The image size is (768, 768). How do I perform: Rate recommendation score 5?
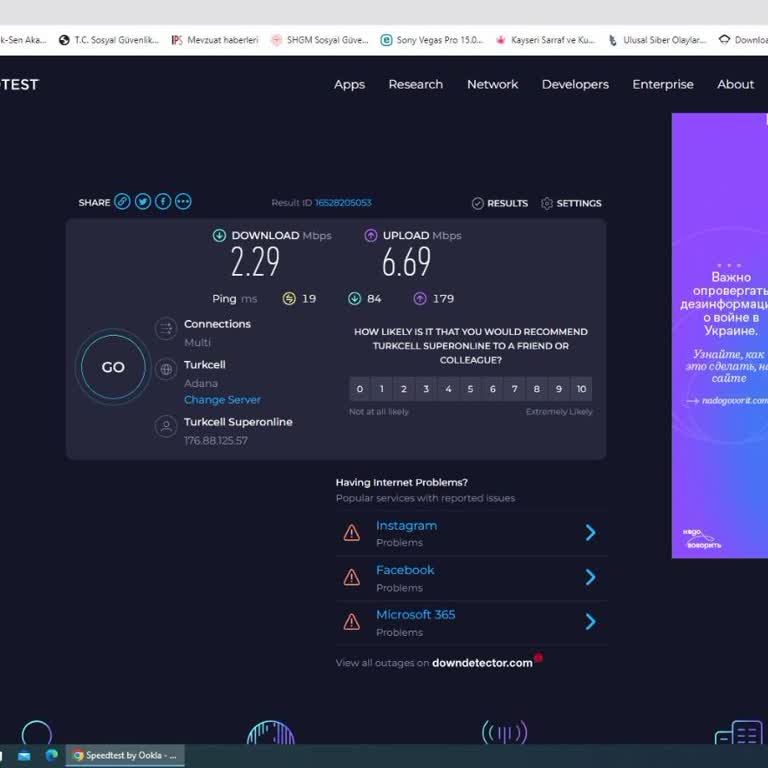coord(470,389)
